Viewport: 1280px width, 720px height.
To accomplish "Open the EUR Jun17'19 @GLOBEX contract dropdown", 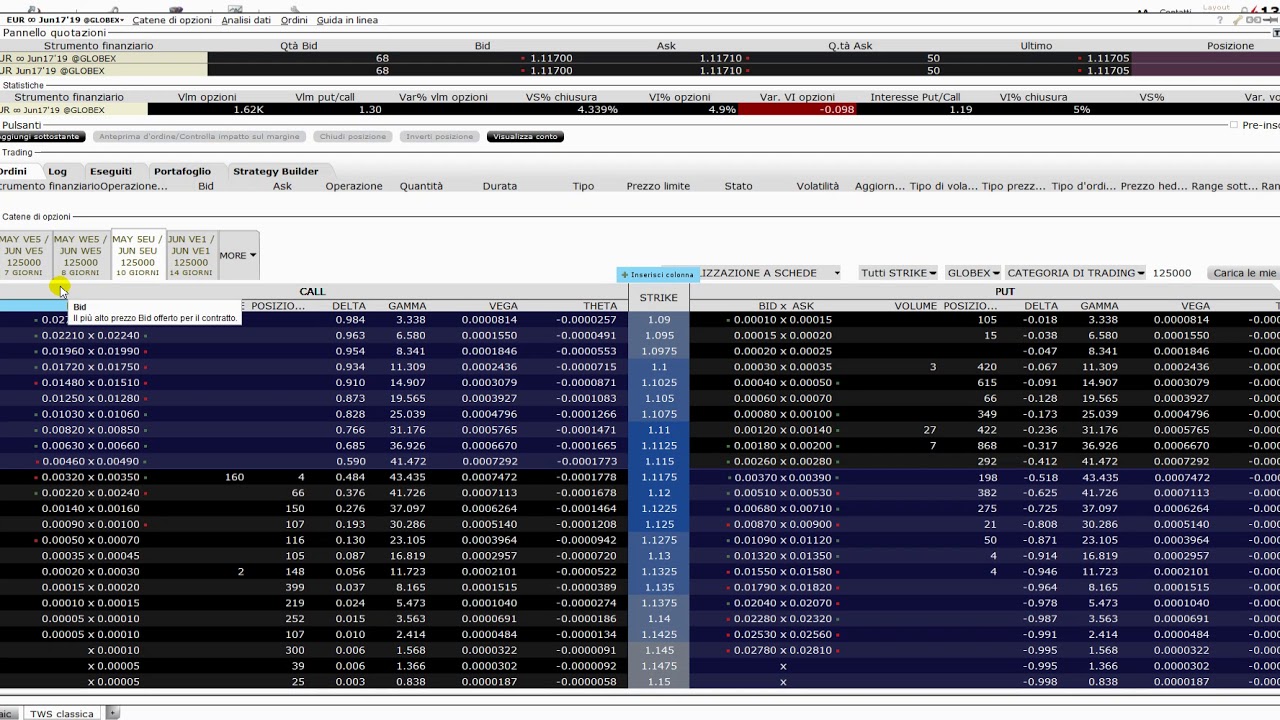I will point(65,20).
